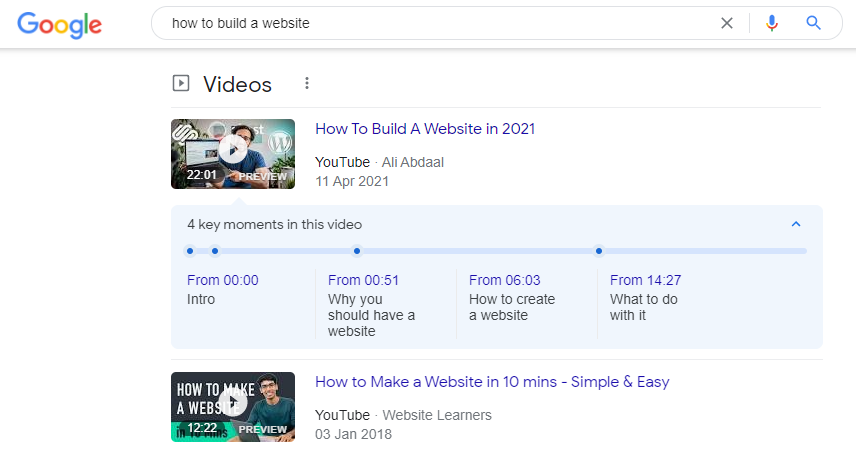
Task: Jump to 'From 06:03' key moment
Action: (504, 280)
